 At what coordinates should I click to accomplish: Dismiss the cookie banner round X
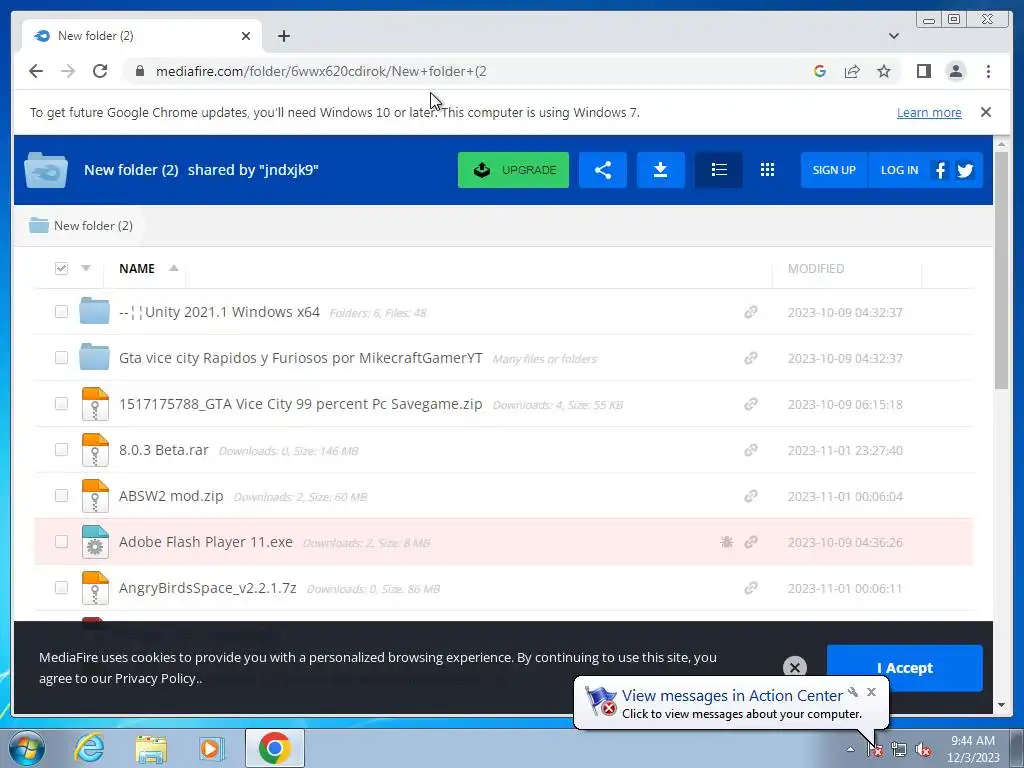coord(795,667)
